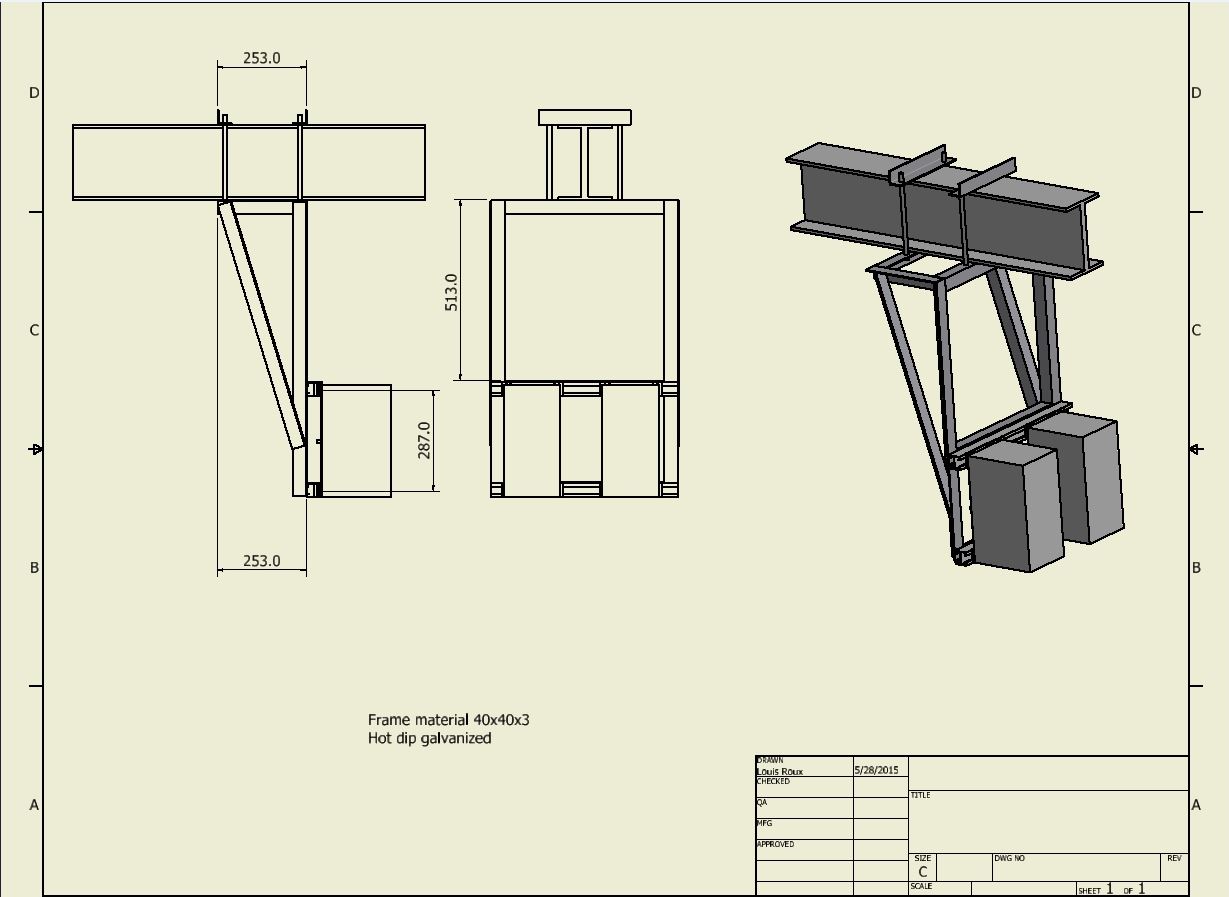
Task: Select the TITLE field in title block
Action: 1049,821
